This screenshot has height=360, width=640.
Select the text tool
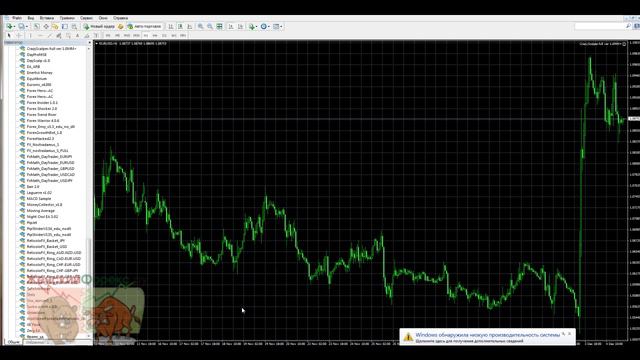(78, 36)
